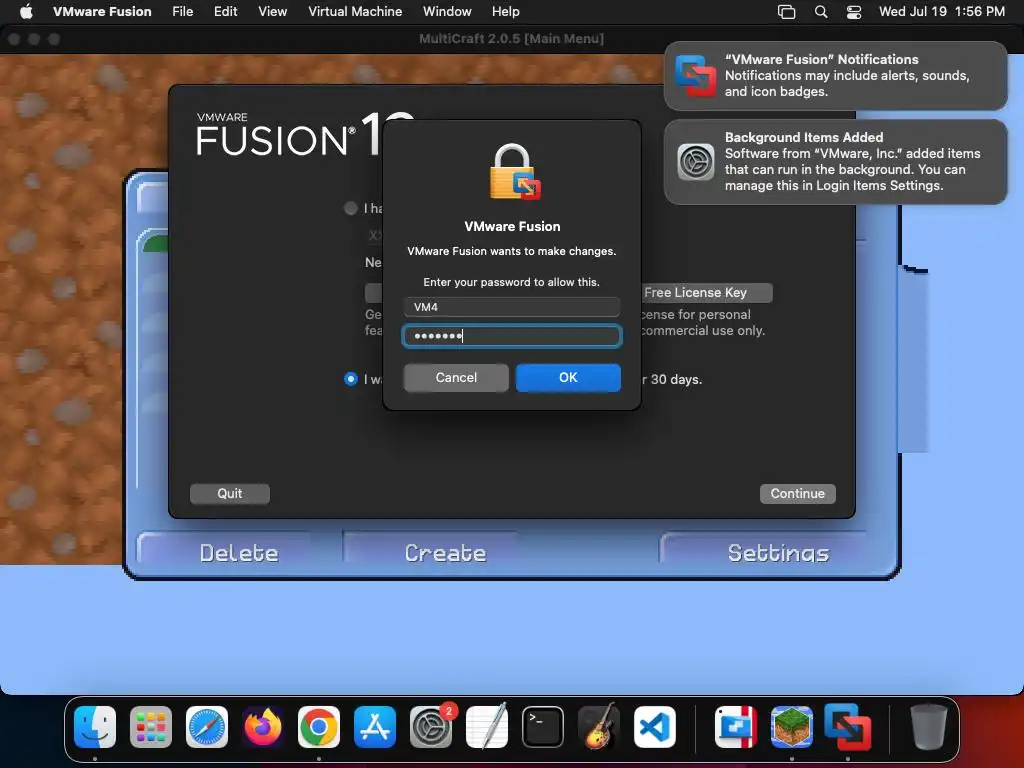Open Control Center in menu bar
The width and height of the screenshot is (1024, 768).
[854, 11]
